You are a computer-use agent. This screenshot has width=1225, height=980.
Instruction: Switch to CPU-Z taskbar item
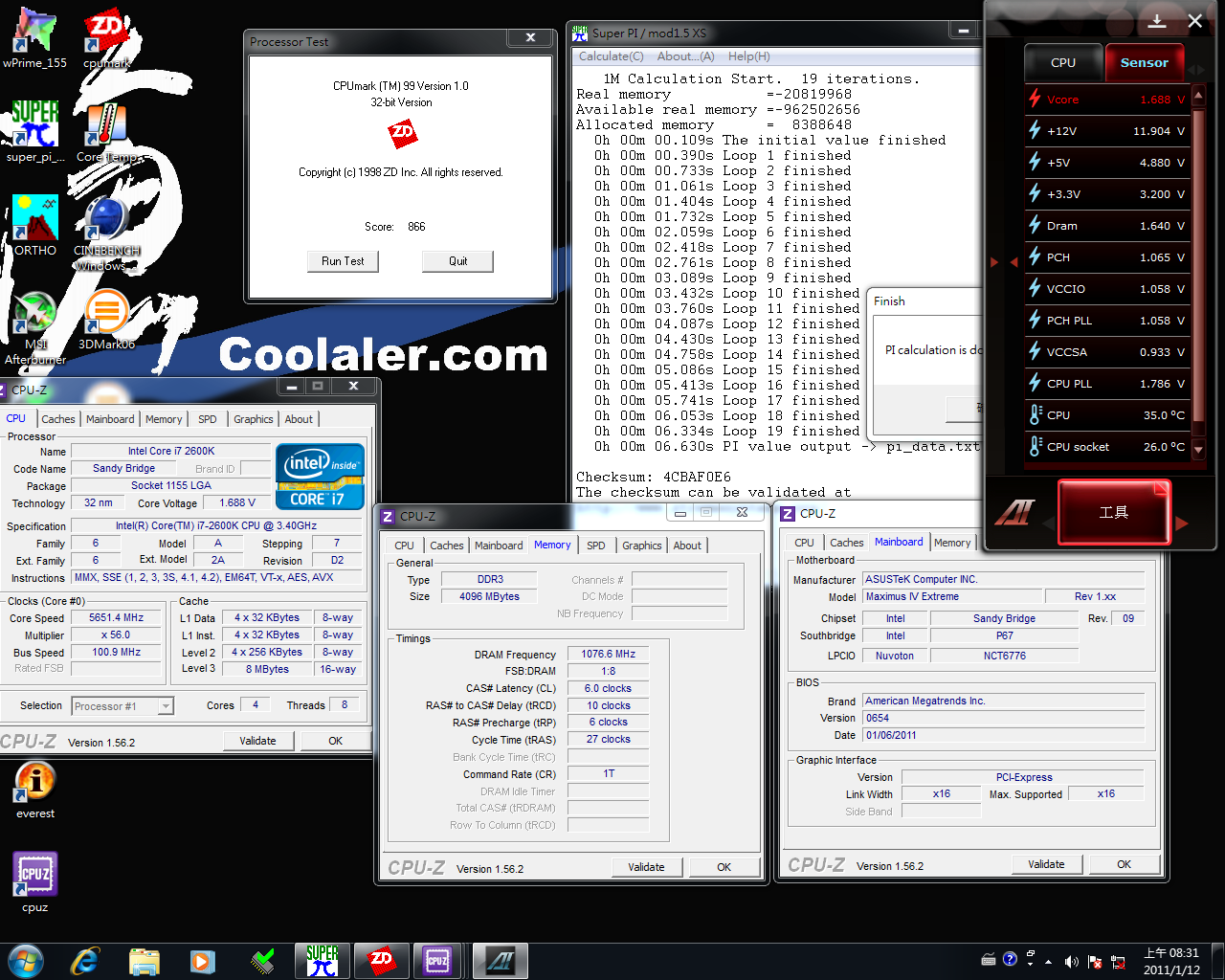(437, 961)
